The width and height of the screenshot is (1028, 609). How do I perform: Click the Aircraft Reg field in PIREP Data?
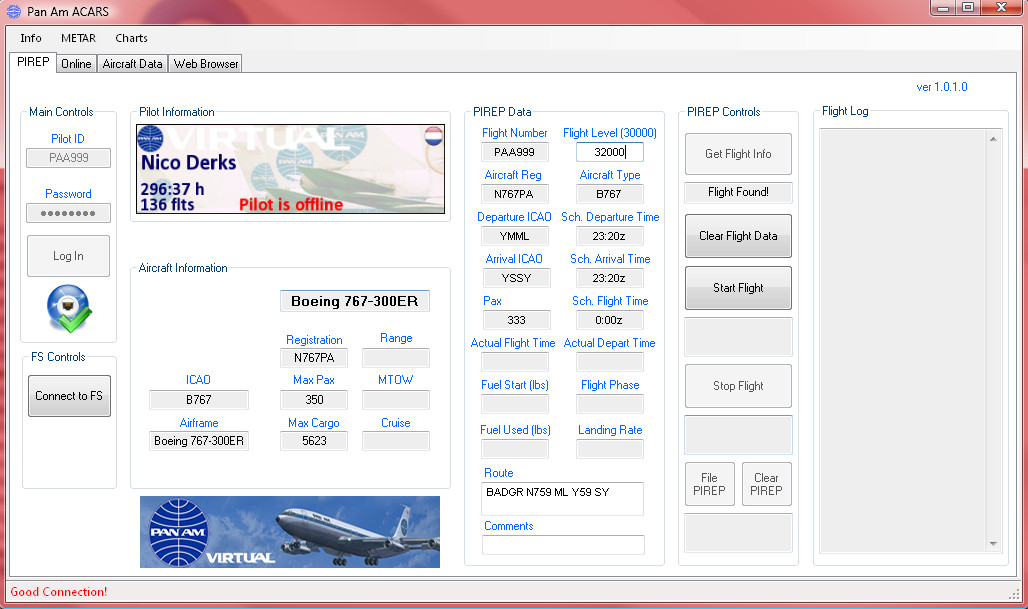pyautogui.click(x=515, y=194)
